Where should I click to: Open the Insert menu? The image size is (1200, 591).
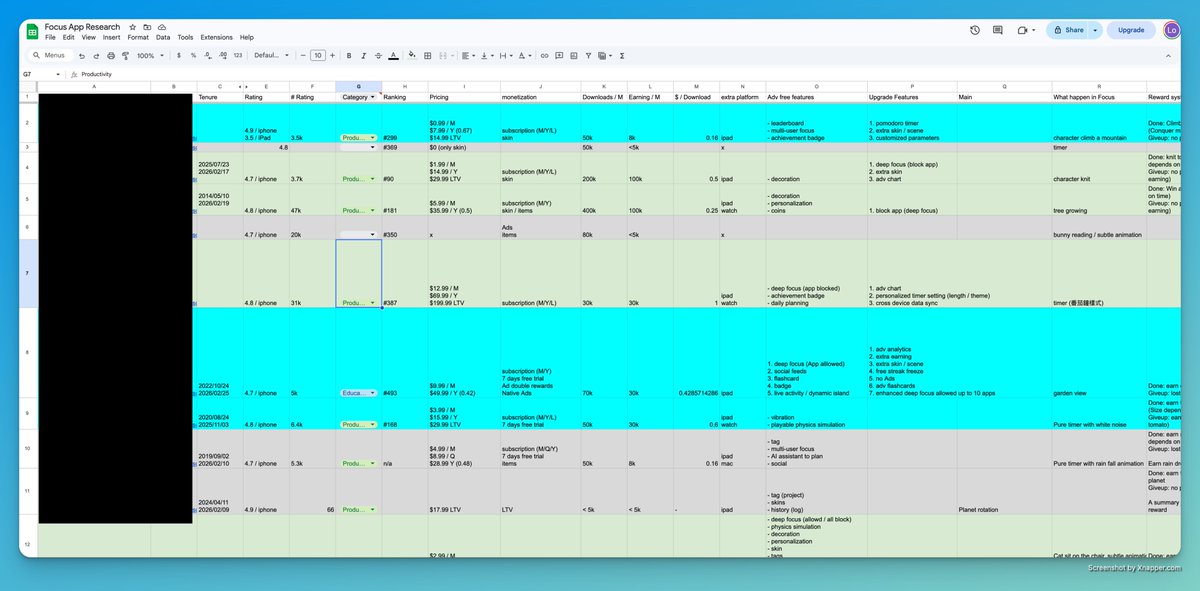[111, 37]
